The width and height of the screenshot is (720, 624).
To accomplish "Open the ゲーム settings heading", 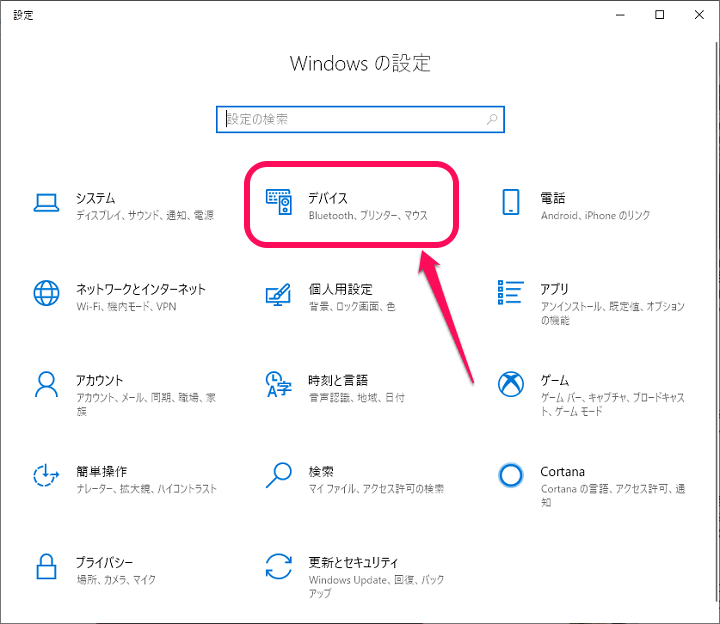I will (x=554, y=380).
